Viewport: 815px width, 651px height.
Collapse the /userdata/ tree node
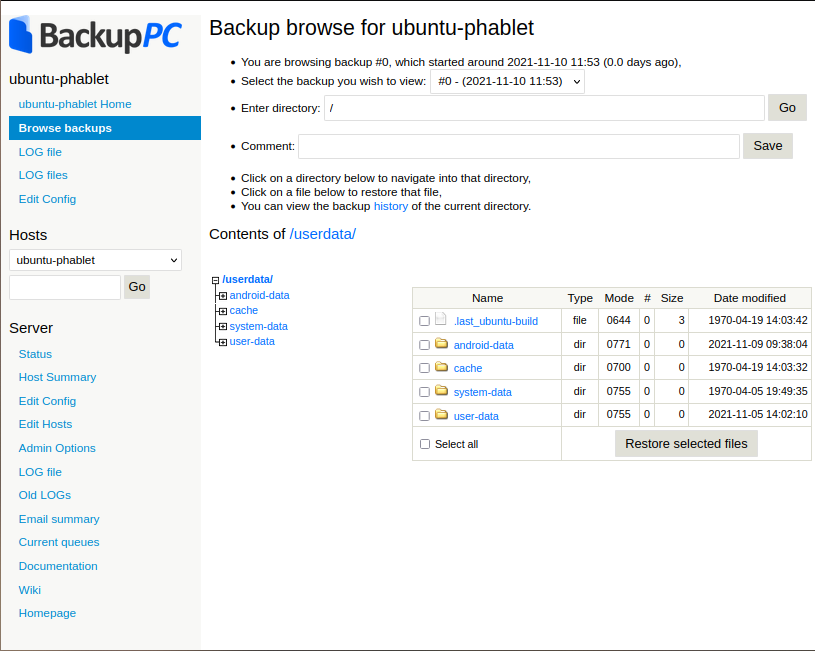coord(215,280)
